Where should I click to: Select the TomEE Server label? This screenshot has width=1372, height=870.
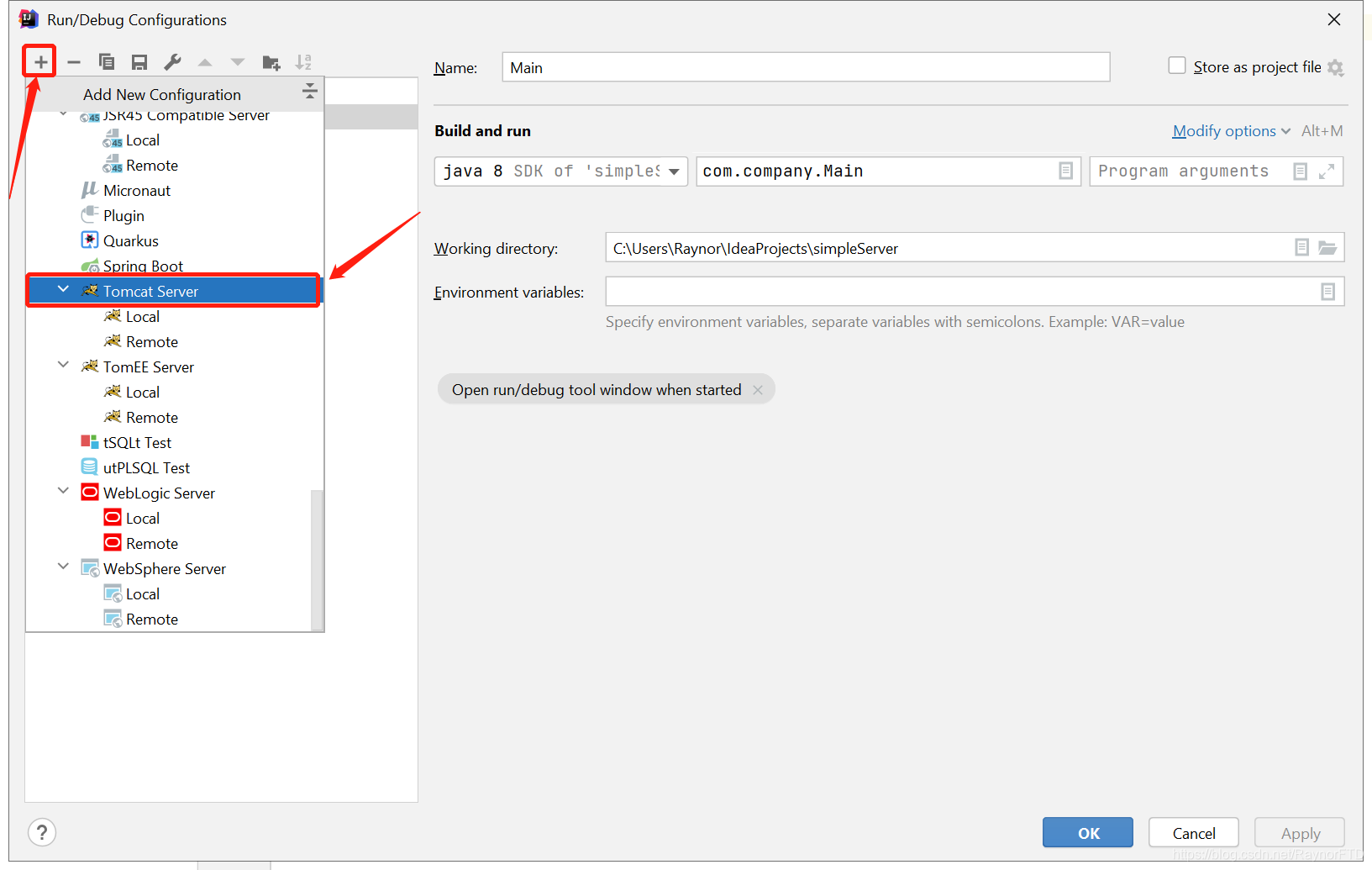[x=149, y=367]
